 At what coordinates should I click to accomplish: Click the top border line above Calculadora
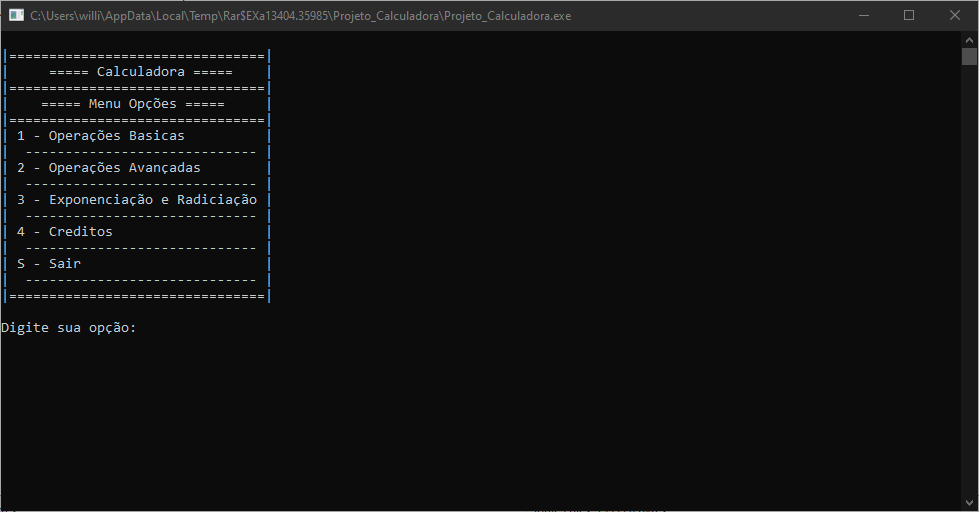[x=137, y=56]
